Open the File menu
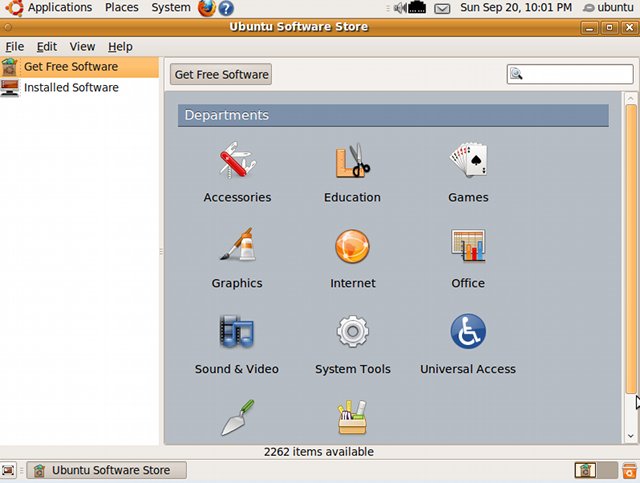Screen dimensions: 640x483 tap(15, 47)
